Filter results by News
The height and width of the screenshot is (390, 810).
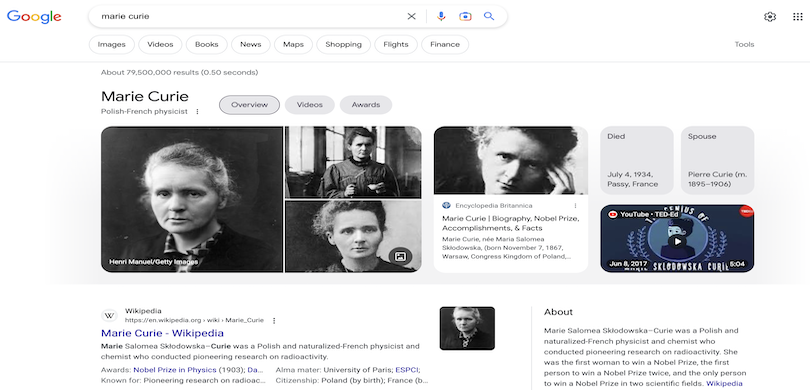pyautogui.click(x=251, y=44)
